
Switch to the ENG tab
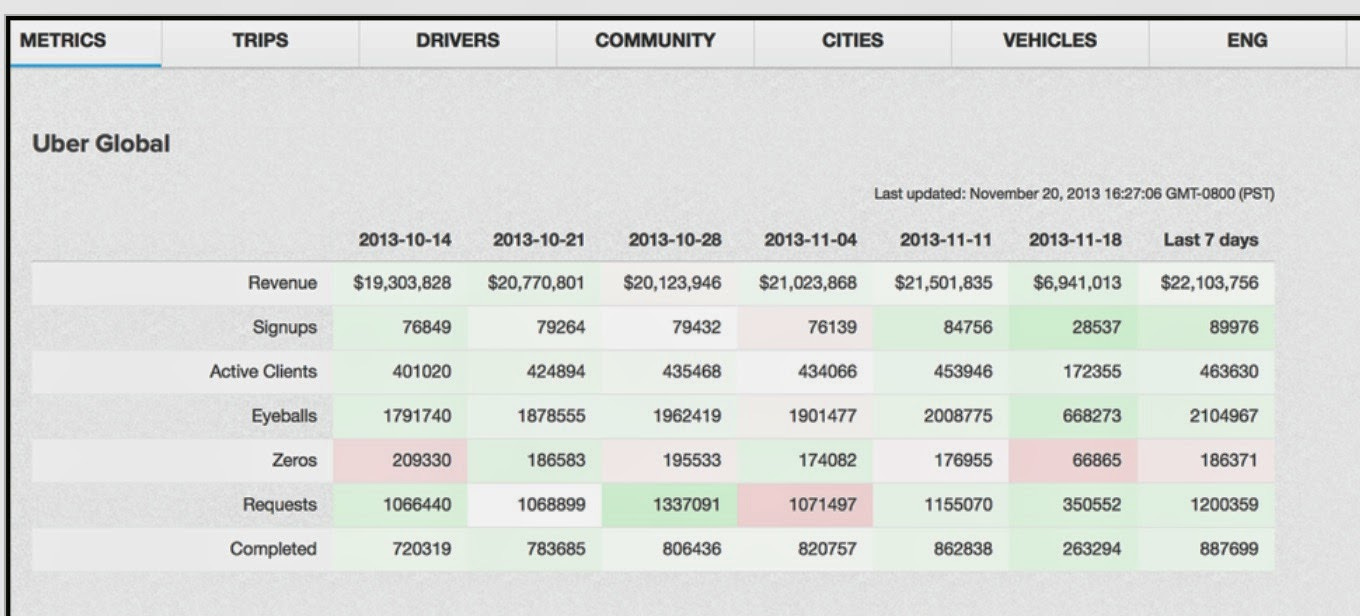(1246, 42)
